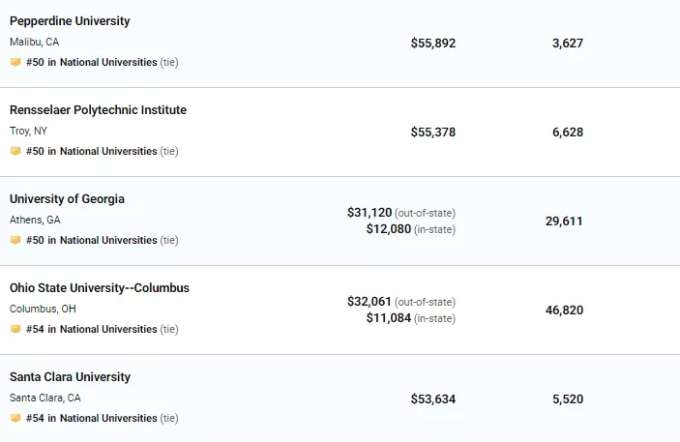Viewport: 680px width, 442px height.
Task: Click the ranking badge icon under Pepperdine University
Action: pos(16,62)
